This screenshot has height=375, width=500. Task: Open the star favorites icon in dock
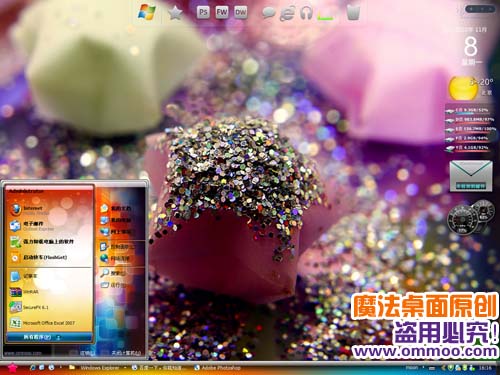(175, 13)
